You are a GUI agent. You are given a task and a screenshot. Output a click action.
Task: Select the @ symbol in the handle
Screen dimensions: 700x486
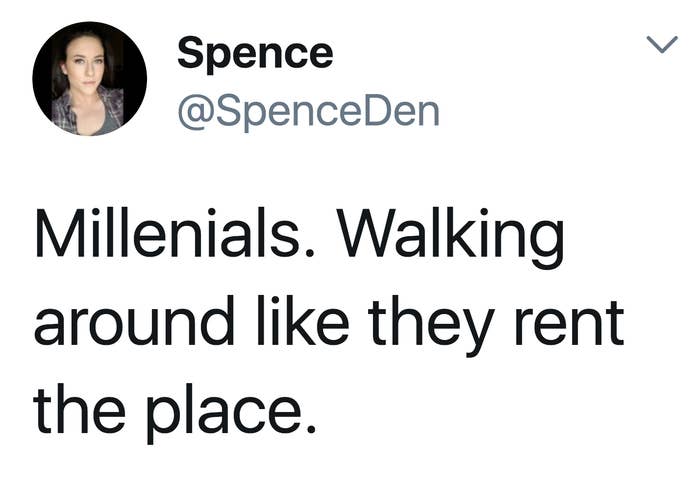197,113
